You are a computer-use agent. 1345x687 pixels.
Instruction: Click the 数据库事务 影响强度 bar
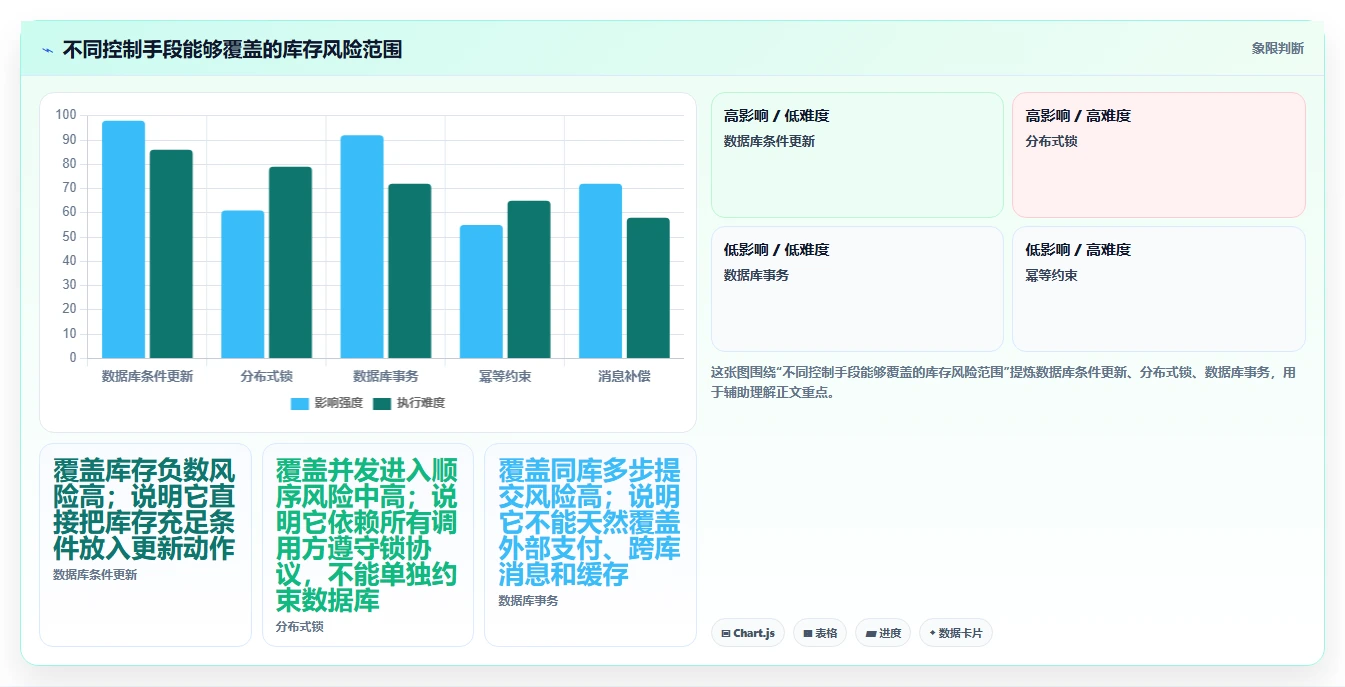click(x=362, y=246)
